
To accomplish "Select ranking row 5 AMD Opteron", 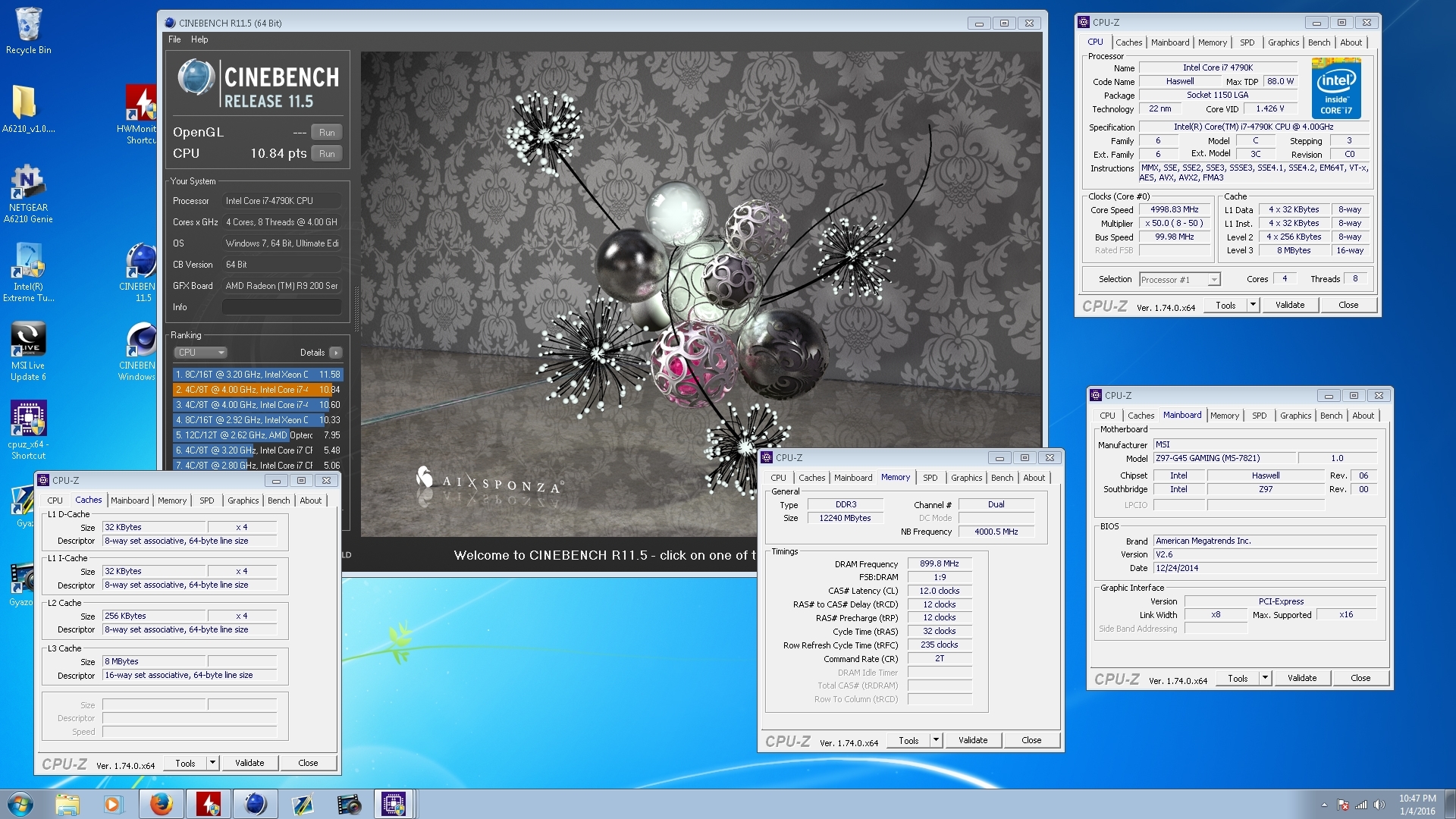I will 258,435.
